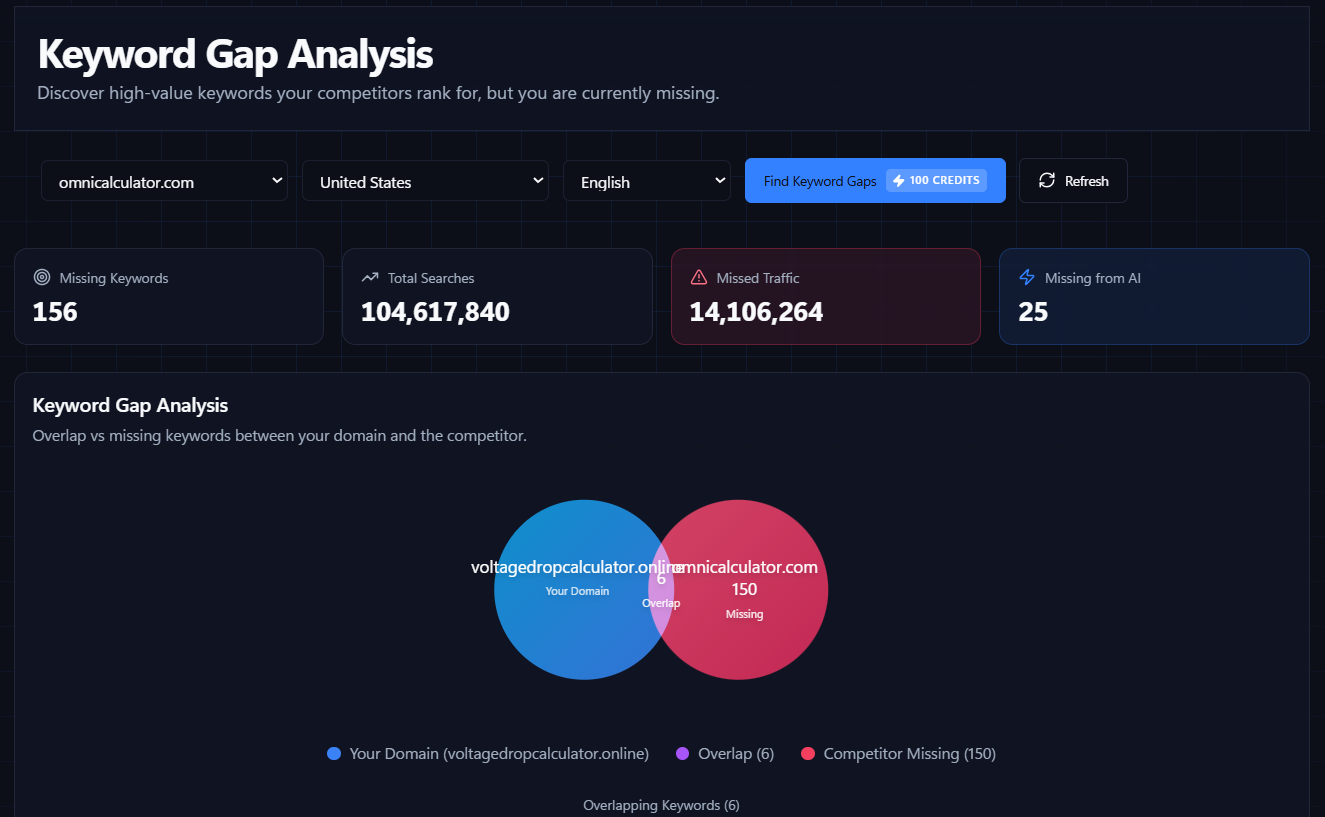Click the Total Searches value 104,617,840

[435, 312]
